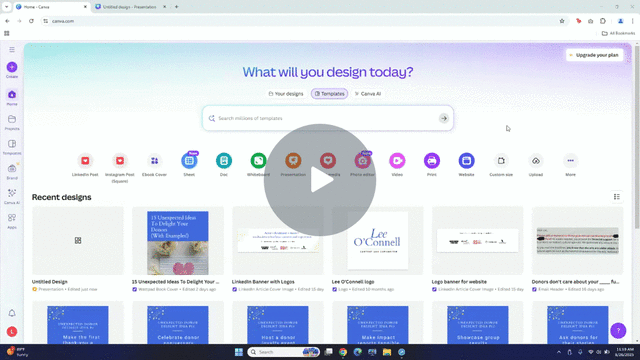Viewport: 640px width, 360px height.
Task: Bookmark this page with star icon
Action: (562, 21)
